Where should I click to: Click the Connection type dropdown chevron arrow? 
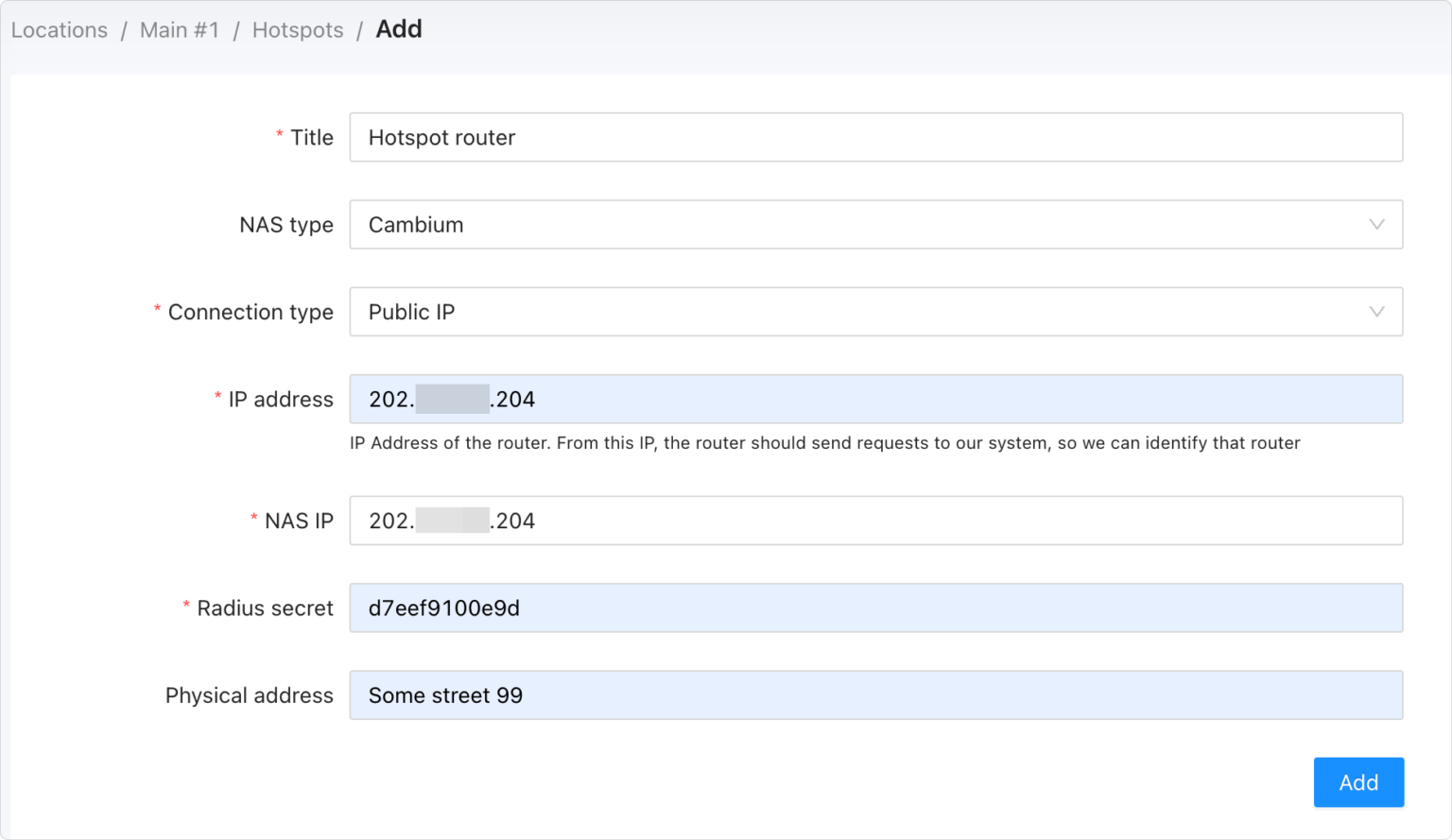click(x=1376, y=312)
